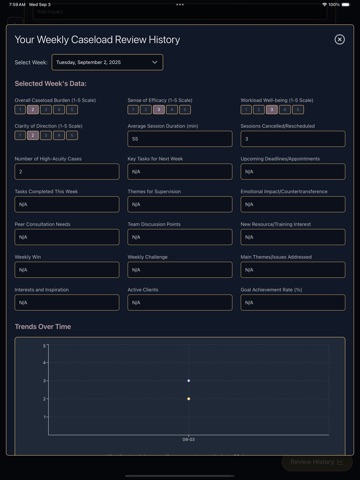Click the Emotional Impact/Countertransference field
This screenshot has width=360, height=480.
(293, 204)
